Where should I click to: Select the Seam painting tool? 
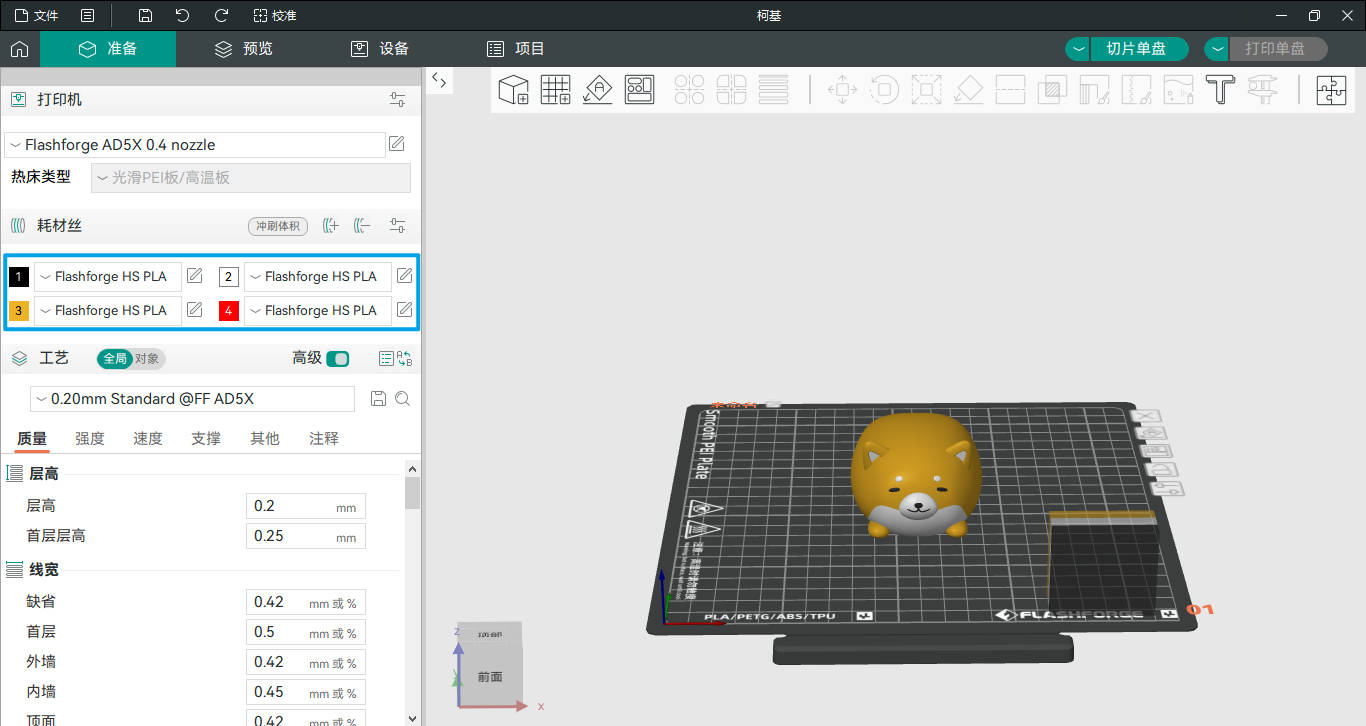click(1136, 90)
